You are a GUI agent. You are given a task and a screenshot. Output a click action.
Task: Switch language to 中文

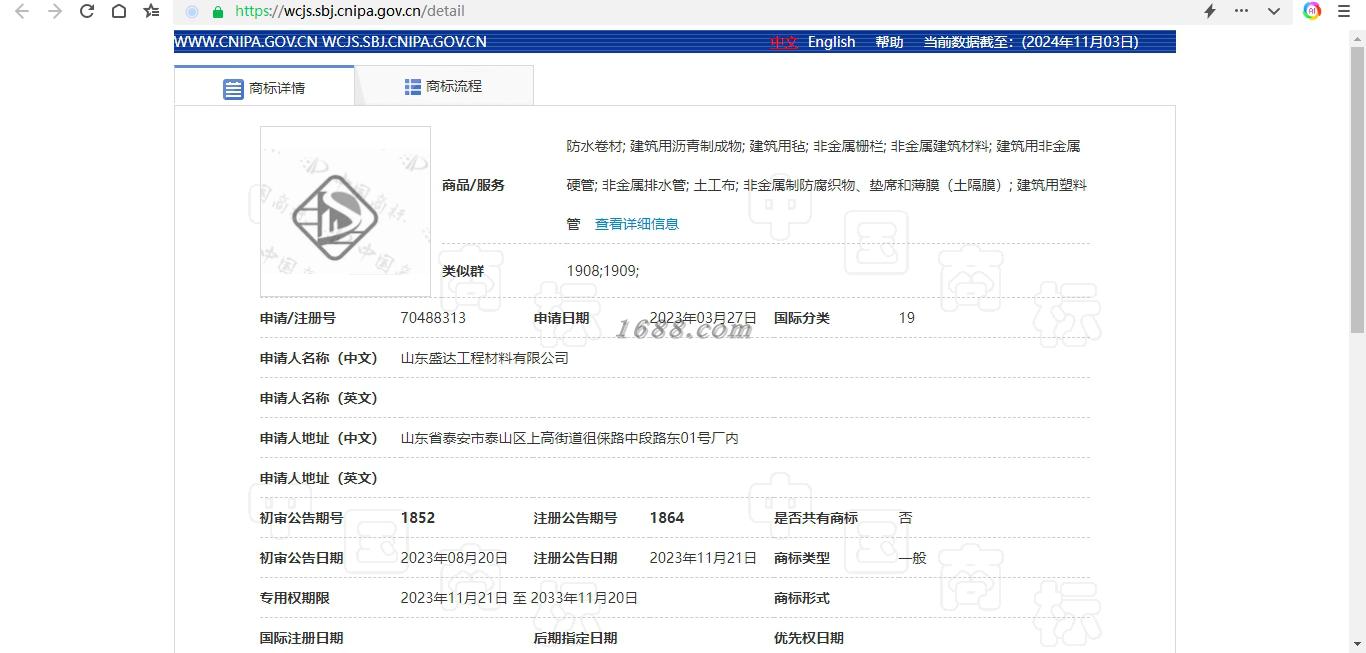[783, 42]
